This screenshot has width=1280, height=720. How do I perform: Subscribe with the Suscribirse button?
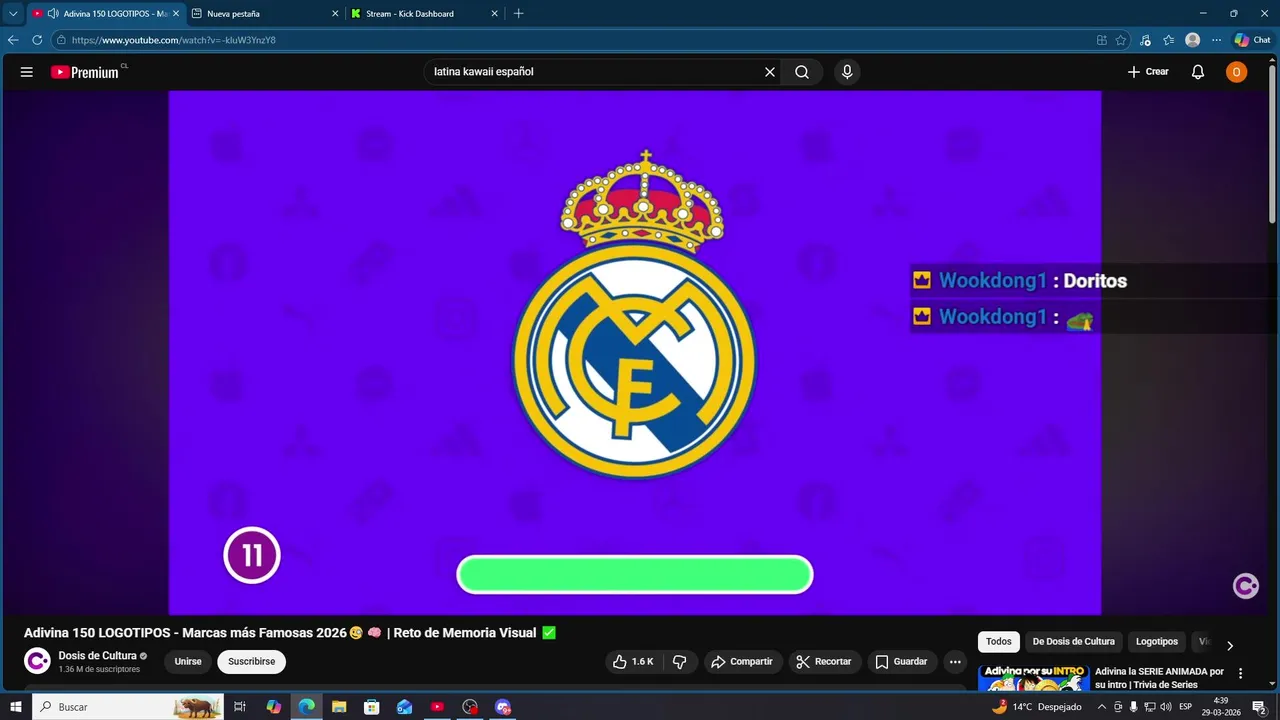click(x=252, y=662)
